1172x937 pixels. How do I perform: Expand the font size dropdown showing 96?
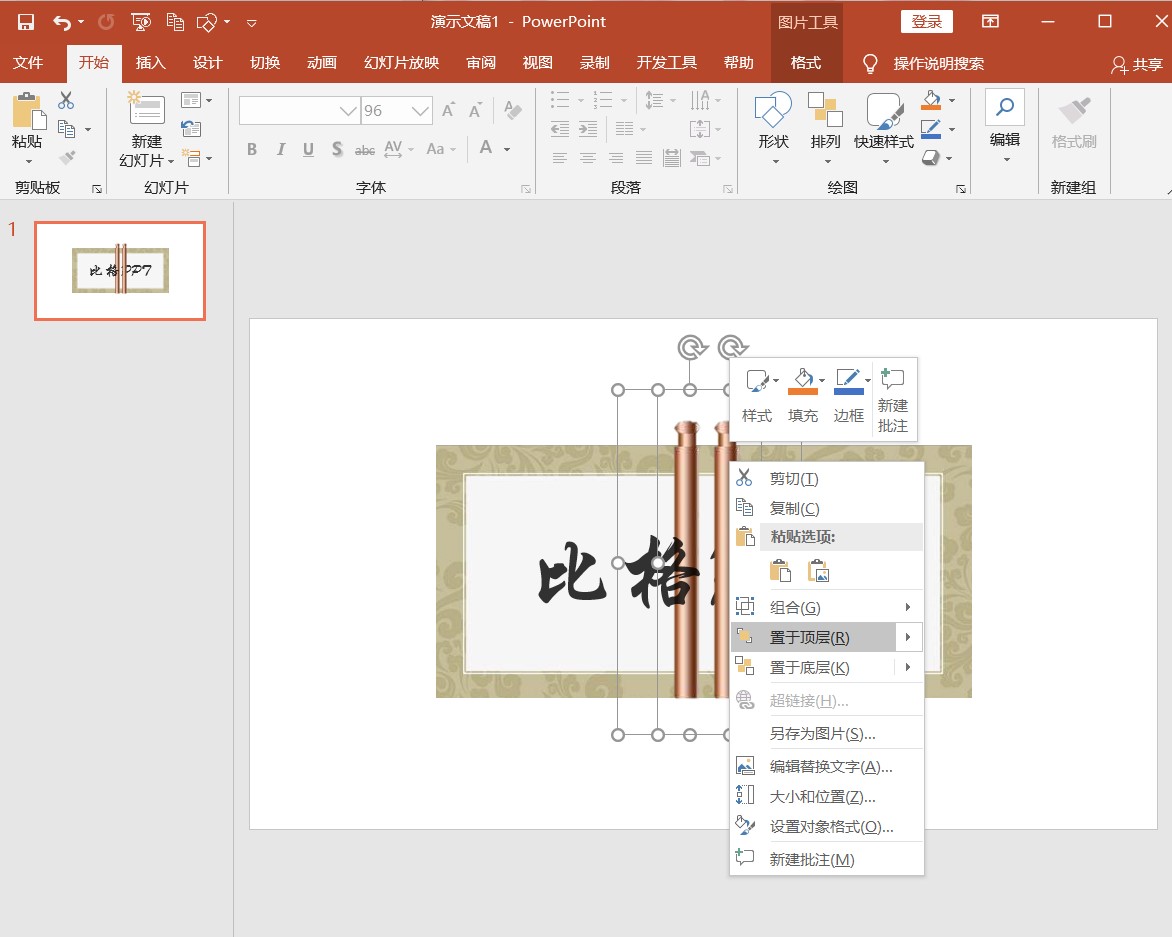click(x=421, y=111)
